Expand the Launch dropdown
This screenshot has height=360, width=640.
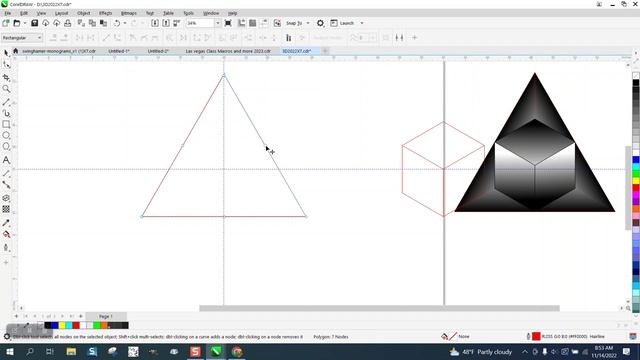(x=362, y=23)
